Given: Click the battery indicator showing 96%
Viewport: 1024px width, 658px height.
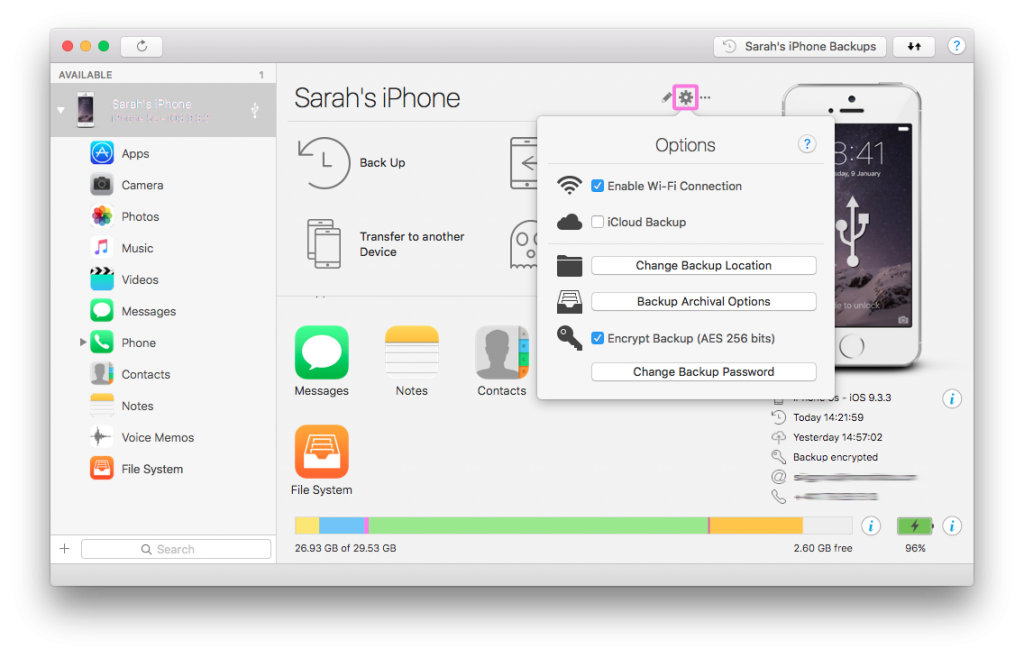Looking at the screenshot, I should click(x=915, y=525).
